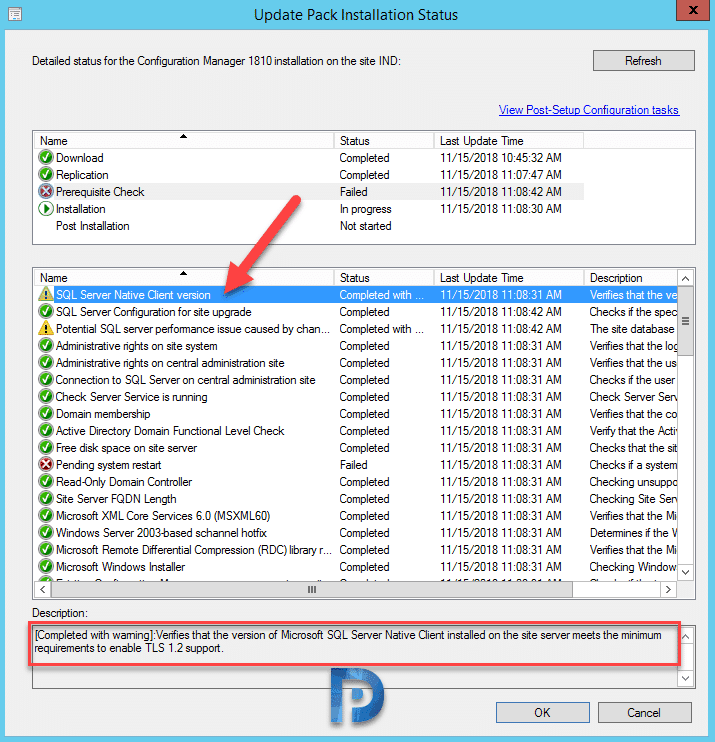Select the Site Server FQDN Length row text

tap(116, 499)
